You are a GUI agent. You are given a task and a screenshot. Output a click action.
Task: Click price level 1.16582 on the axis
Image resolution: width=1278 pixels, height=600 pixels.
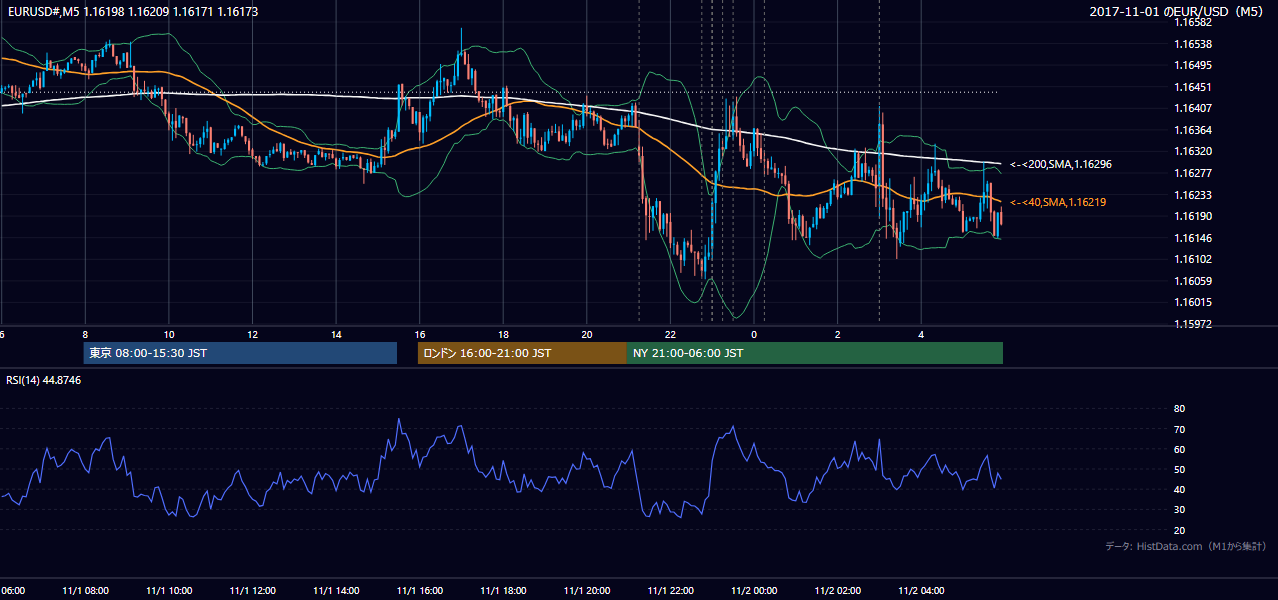point(1194,22)
